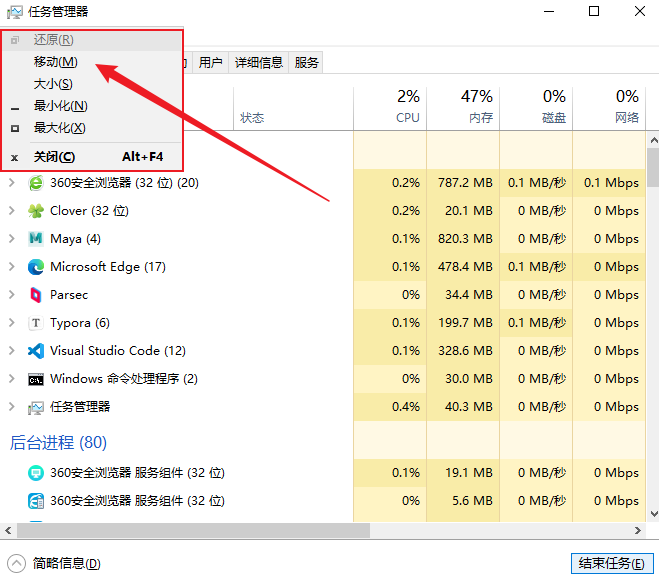Choose 大小(S) from the system menu
Image resolution: width=659 pixels, height=587 pixels.
tap(92, 84)
